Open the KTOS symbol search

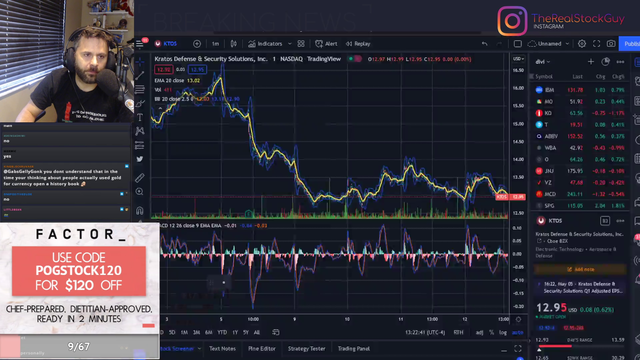point(166,44)
